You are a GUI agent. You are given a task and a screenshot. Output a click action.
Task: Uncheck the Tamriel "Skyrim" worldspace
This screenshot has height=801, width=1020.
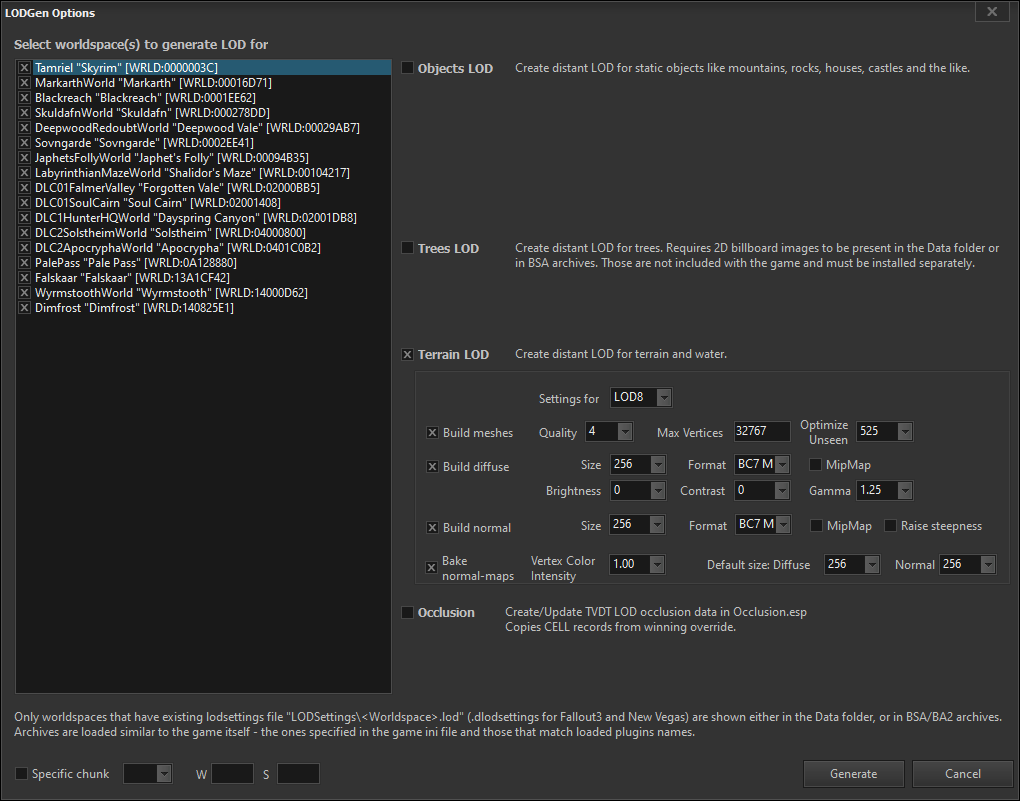24,68
